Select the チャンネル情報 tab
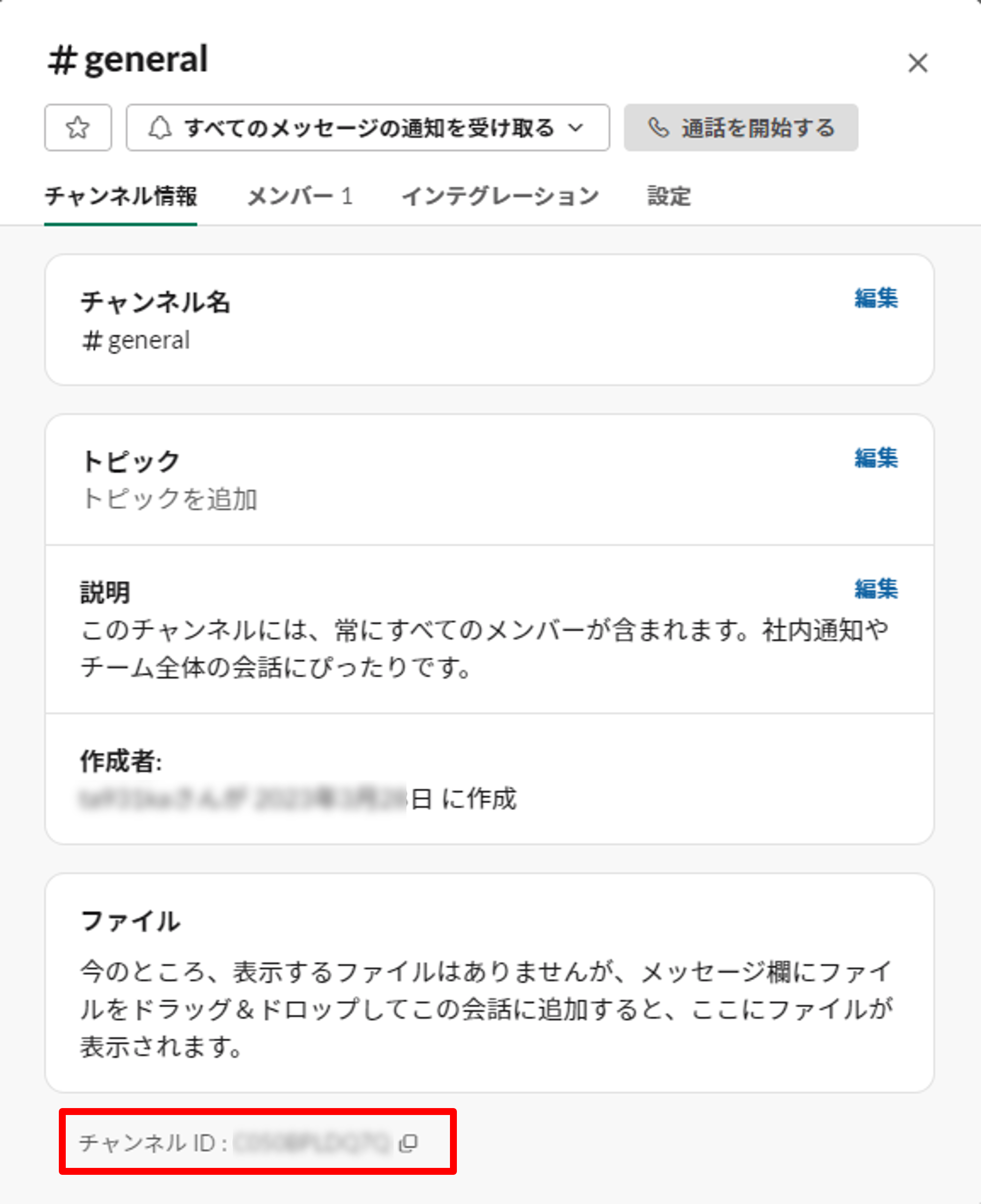This screenshot has width=981, height=1204. coord(121,197)
